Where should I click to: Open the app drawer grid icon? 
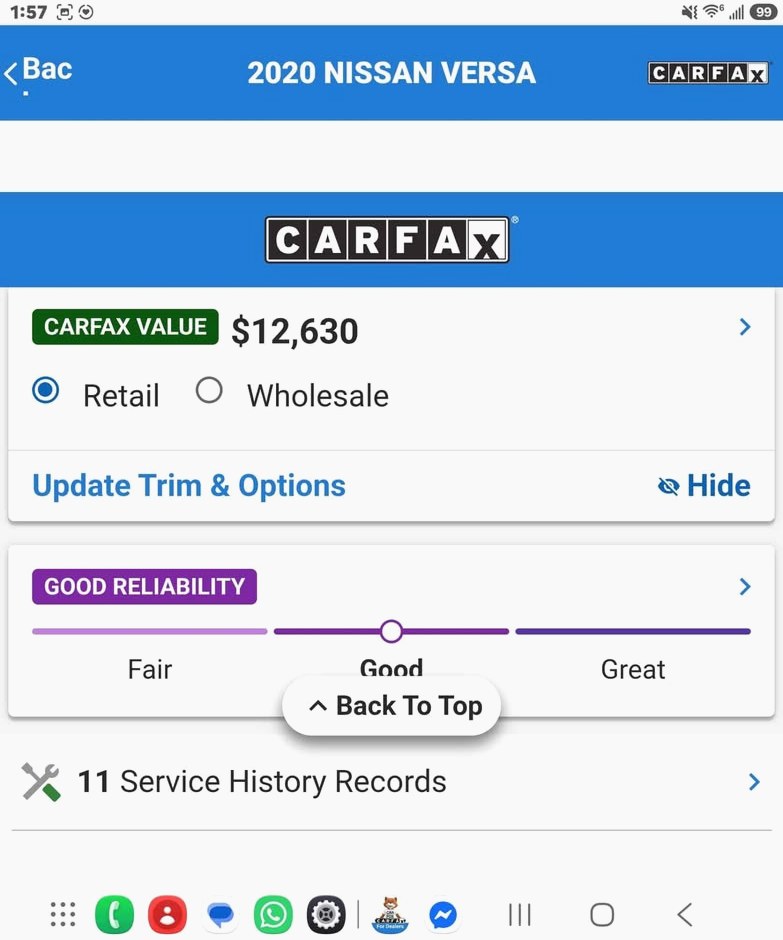(x=62, y=915)
